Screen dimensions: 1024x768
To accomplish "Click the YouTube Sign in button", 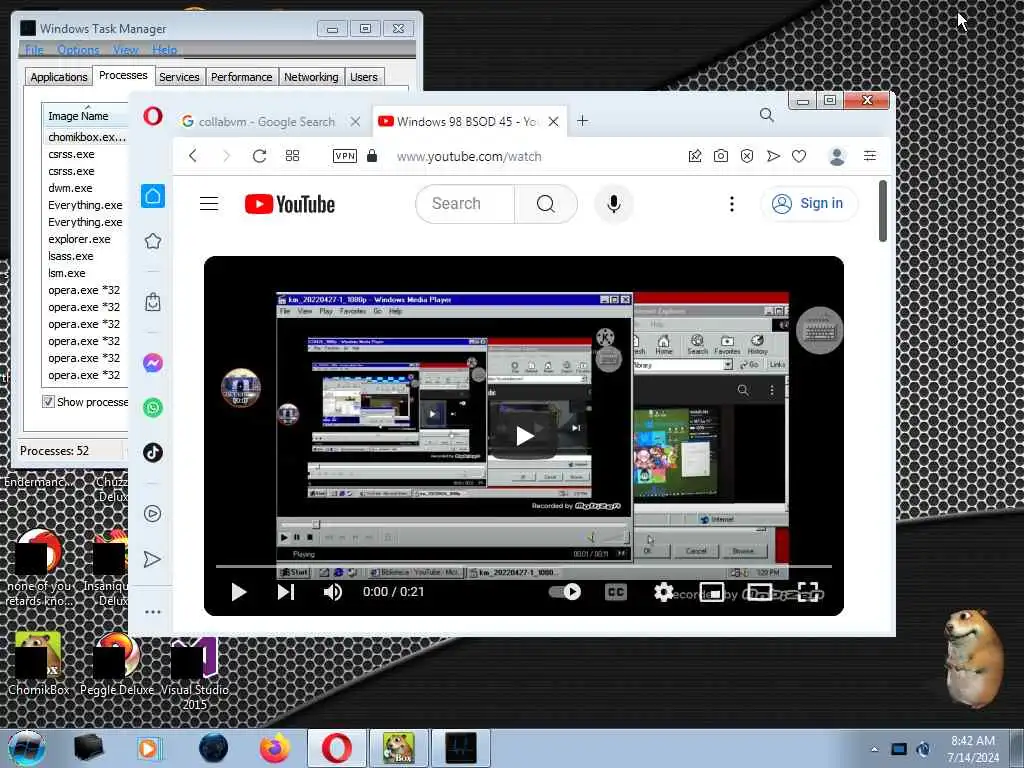I will coord(808,204).
